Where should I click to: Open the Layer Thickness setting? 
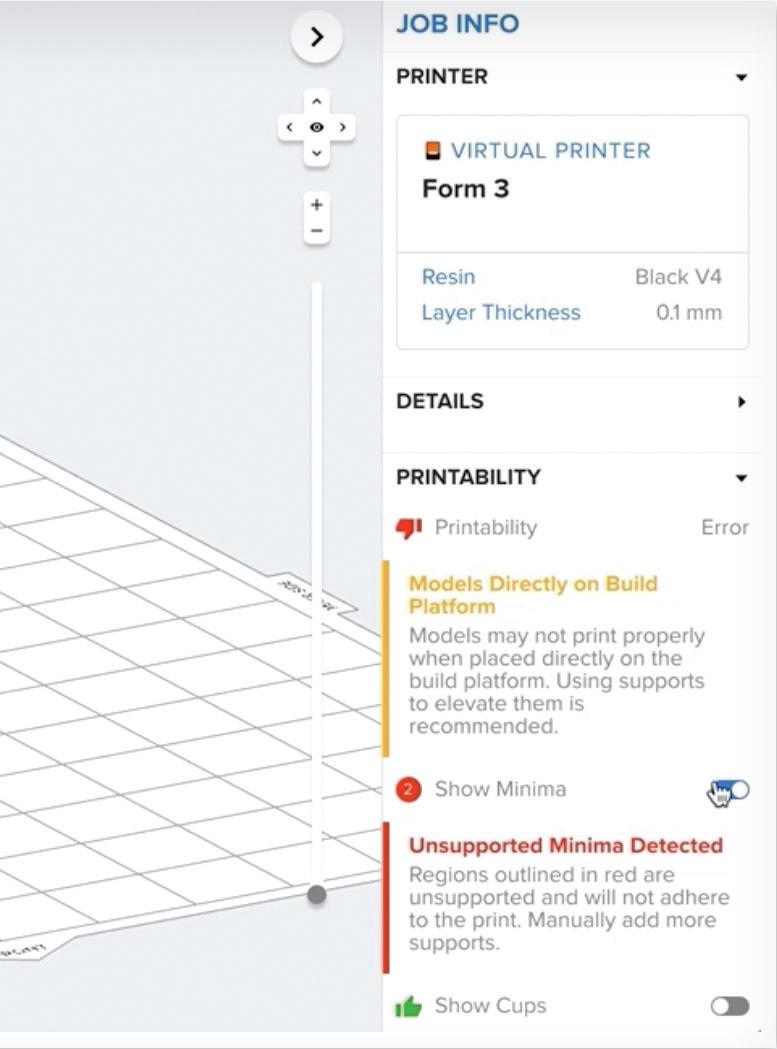coord(500,312)
